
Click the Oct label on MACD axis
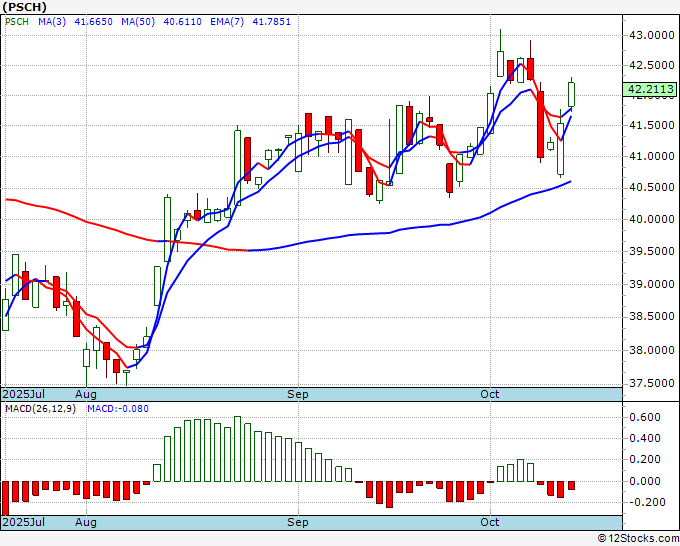490,522
